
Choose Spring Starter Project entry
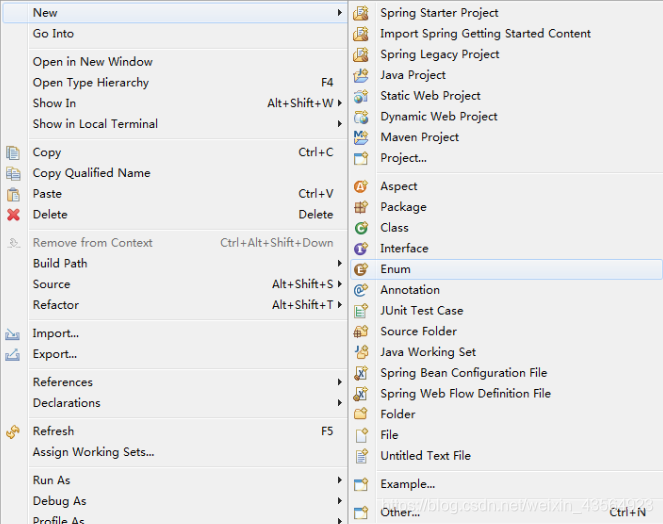(506, 13)
